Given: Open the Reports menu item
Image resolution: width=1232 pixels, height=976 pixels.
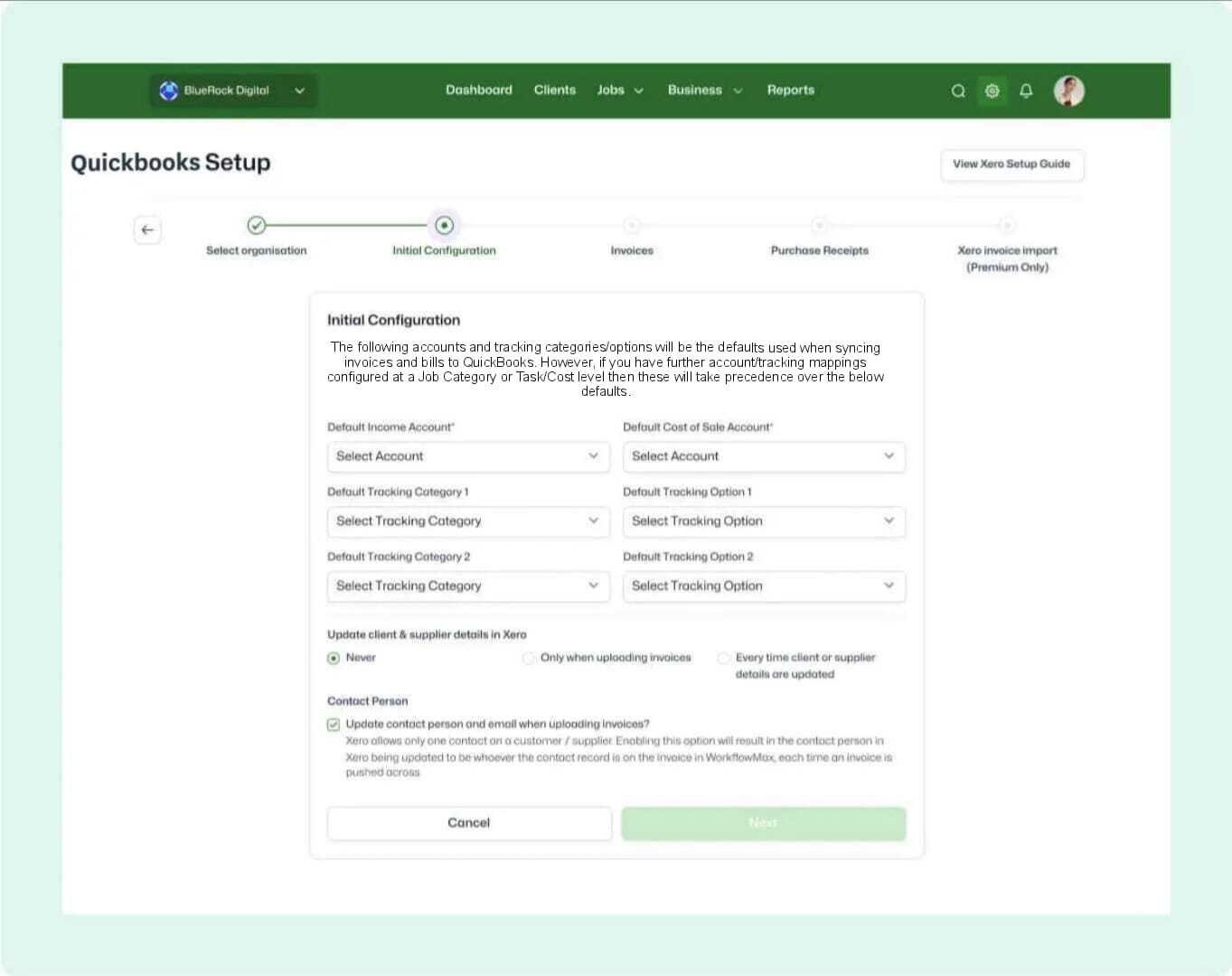Looking at the screenshot, I should point(791,90).
